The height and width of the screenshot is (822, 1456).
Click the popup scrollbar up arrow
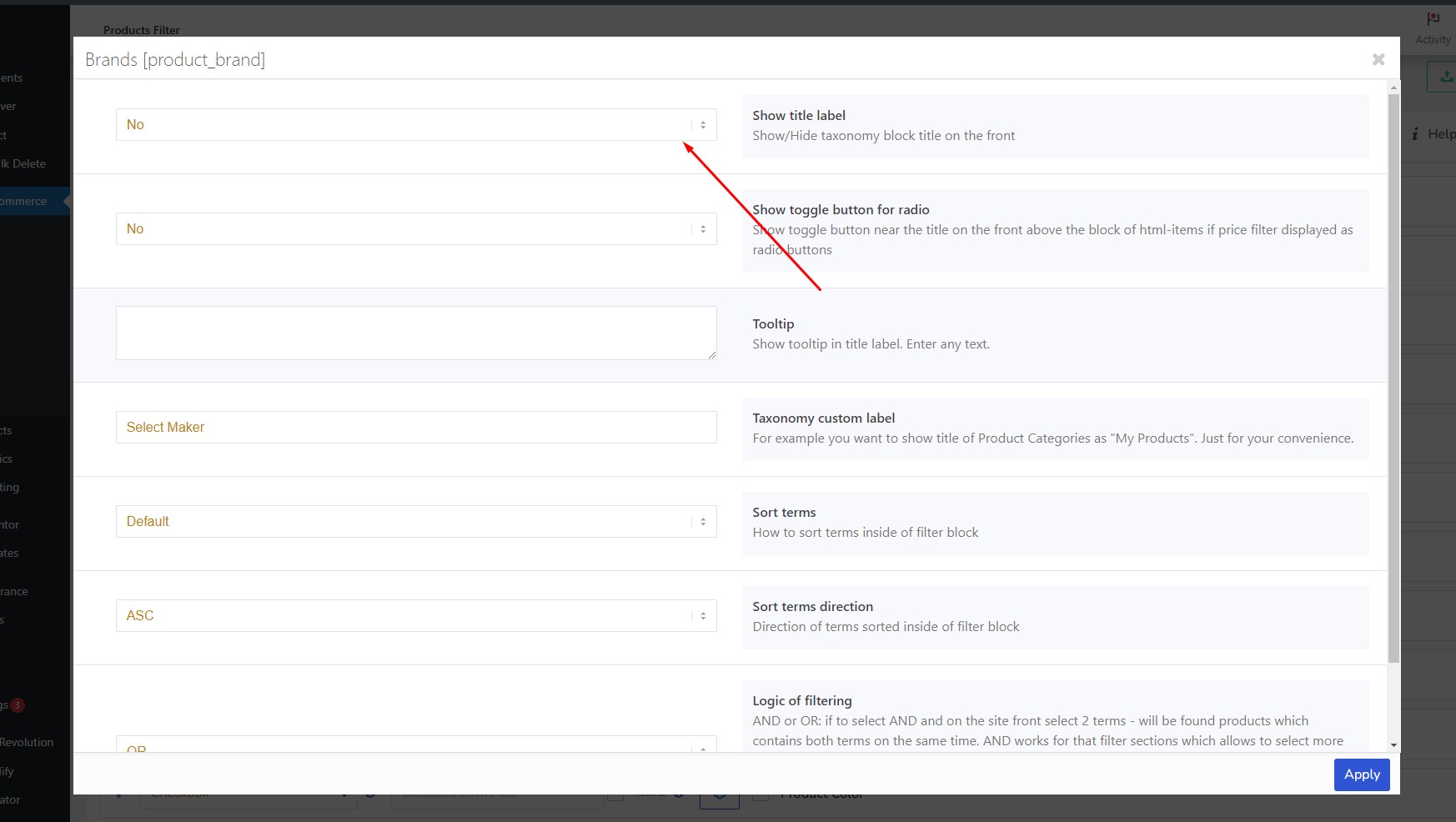[x=1393, y=87]
